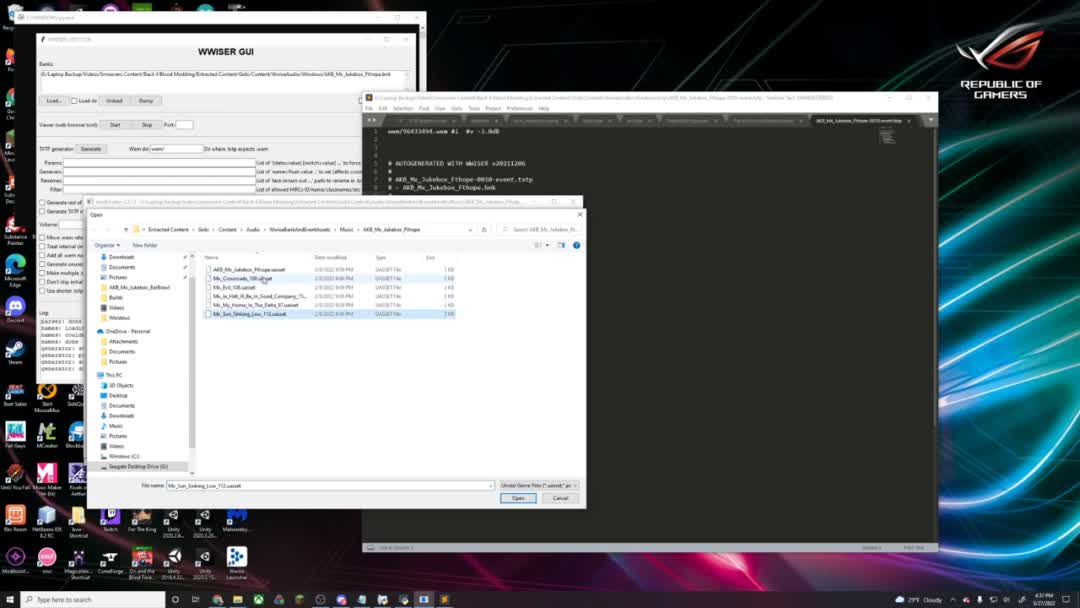
Task: Click New folder in the Open dialog
Action: [x=145, y=245]
